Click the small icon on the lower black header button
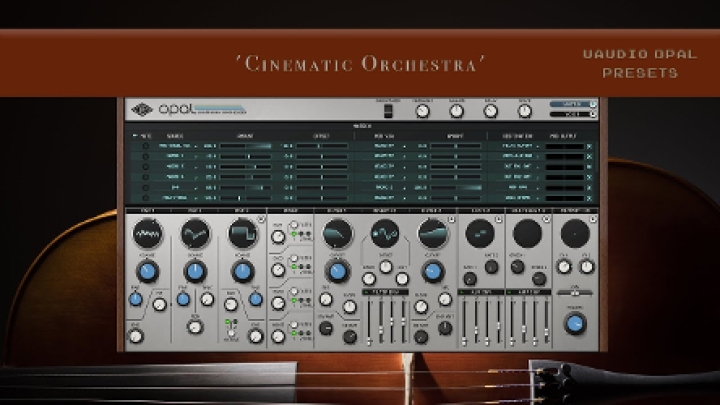Viewport: 720px width, 405px height. click(x=593, y=114)
